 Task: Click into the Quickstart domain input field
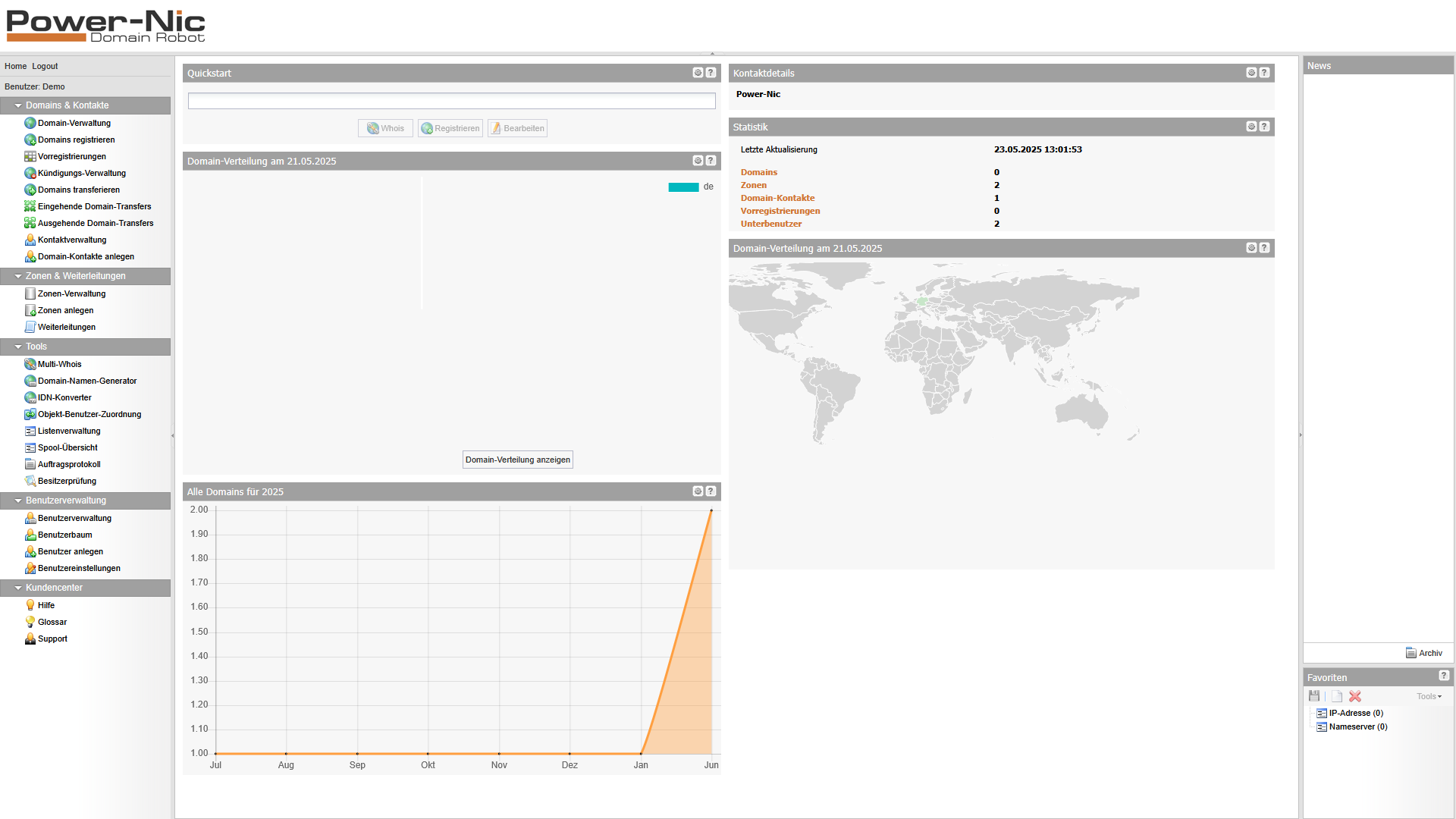[x=451, y=101]
